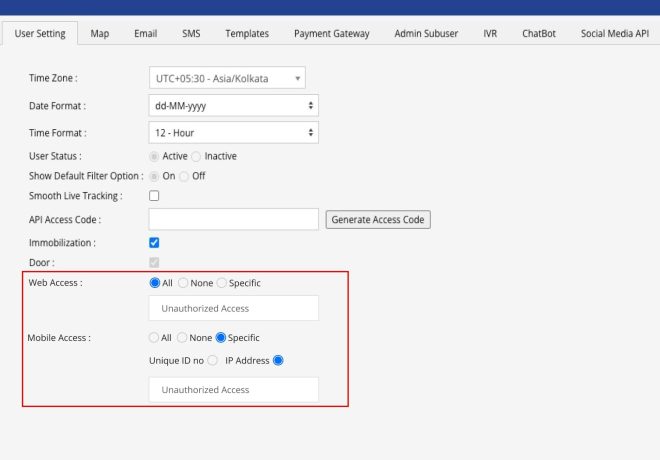Click the API Access Code text field

[233, 219]
